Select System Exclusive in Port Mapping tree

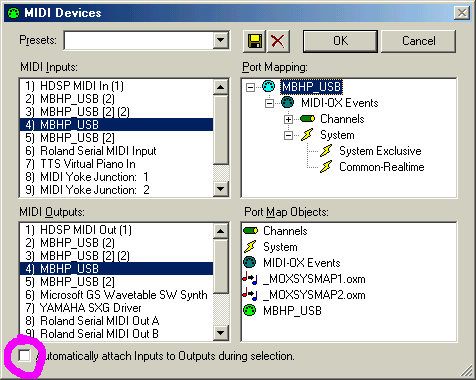380,151
